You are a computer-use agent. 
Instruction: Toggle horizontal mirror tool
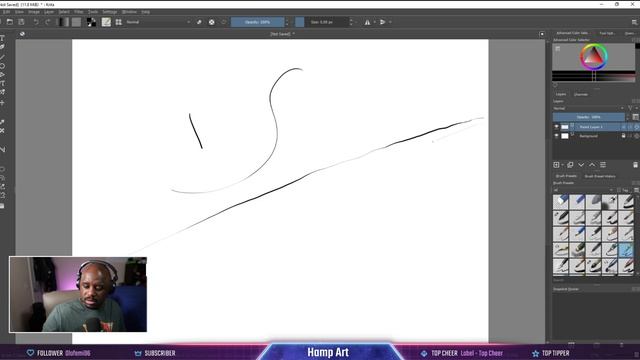pos(367,22)
